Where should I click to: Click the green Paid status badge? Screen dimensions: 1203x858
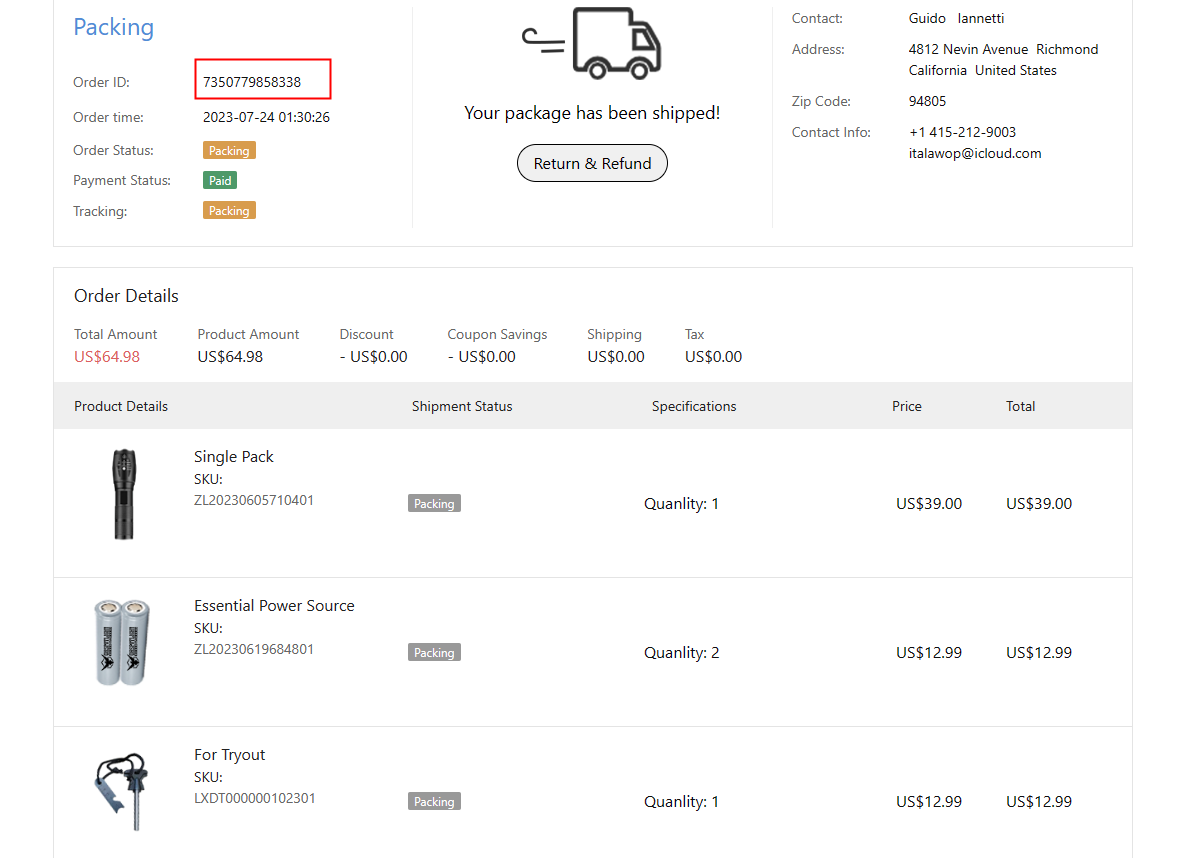[x=220, y=181]
